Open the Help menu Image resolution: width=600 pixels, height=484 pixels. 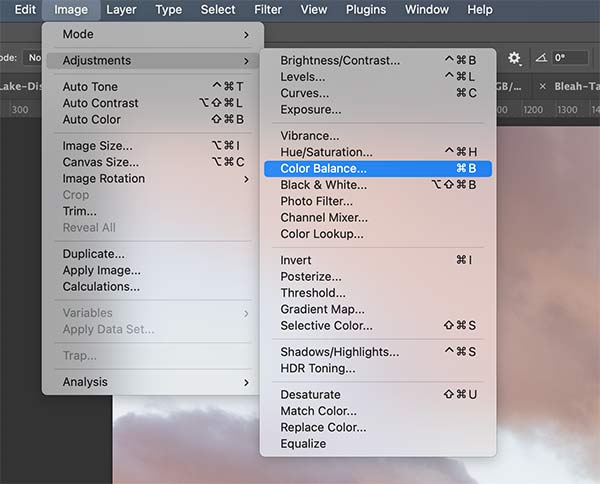(480, 10)
